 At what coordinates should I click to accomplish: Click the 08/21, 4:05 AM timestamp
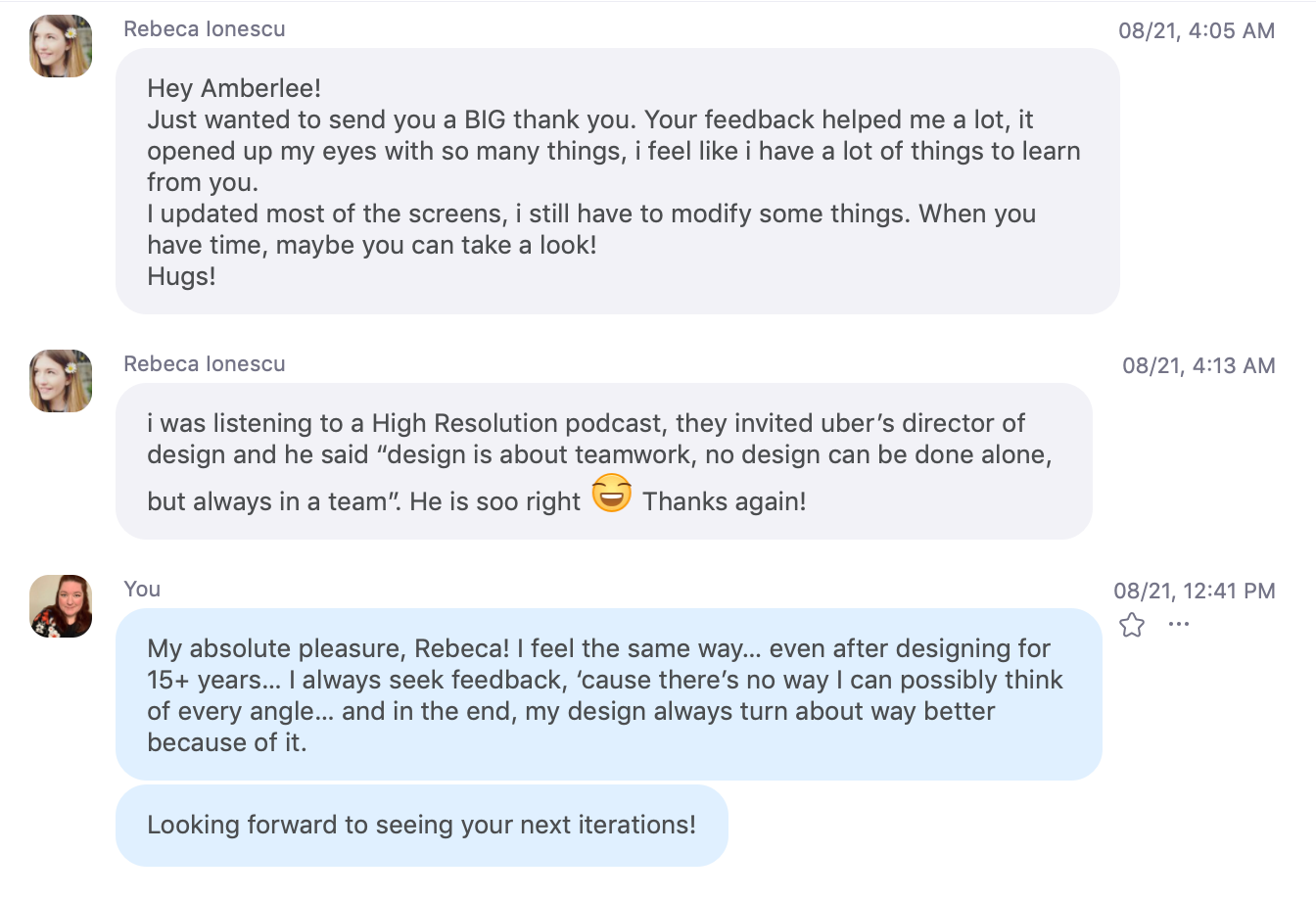pyautogui.click(x=1197, y=30)
